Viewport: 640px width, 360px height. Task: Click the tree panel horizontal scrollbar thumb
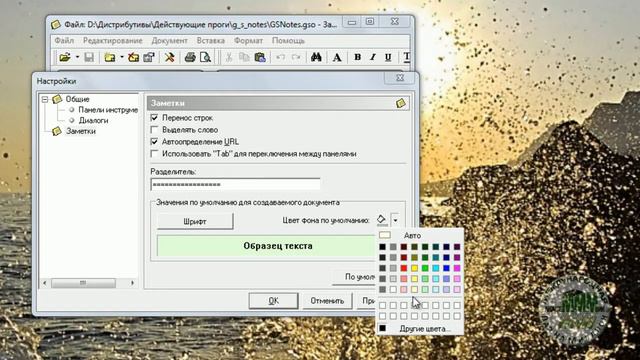[83, 283]
